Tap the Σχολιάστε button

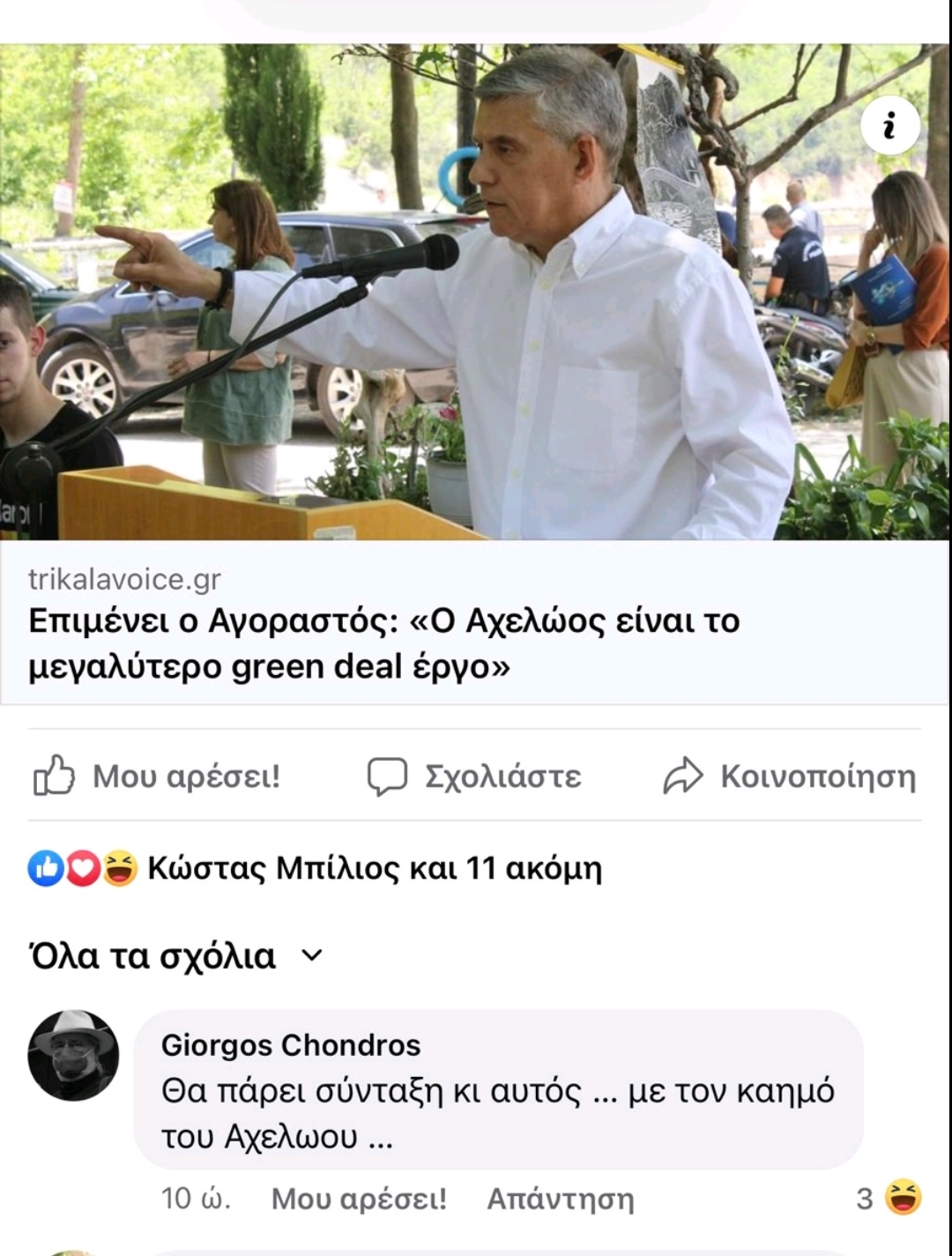click(474, 777)
